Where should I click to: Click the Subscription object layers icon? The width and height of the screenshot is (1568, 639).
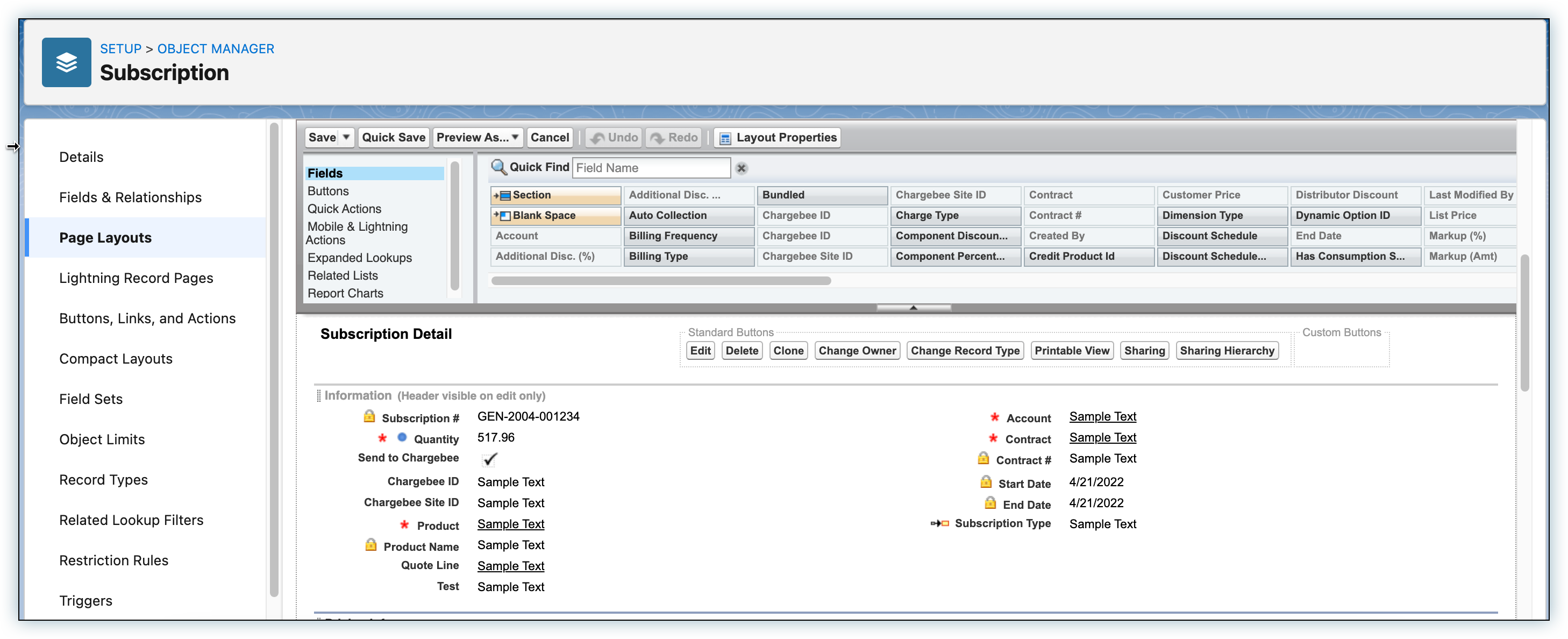click(x=66, y=62)
